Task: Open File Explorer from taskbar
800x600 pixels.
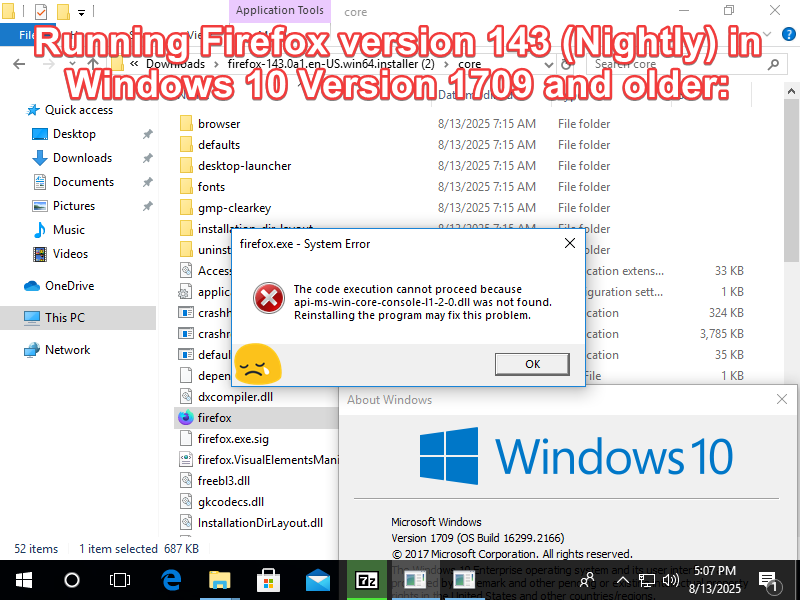Action: tap(220, 580)
